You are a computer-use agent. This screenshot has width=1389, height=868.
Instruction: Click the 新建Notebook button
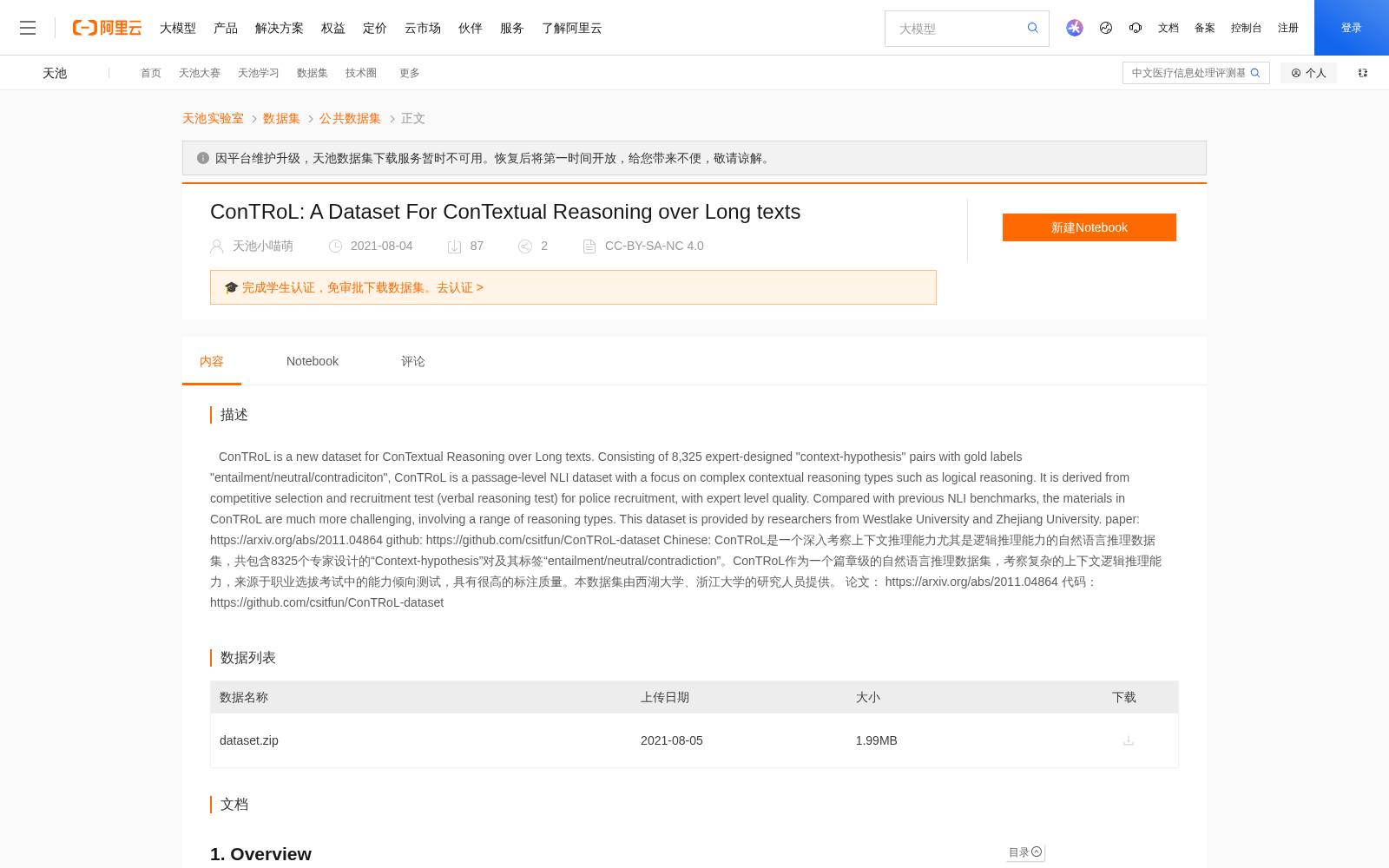(1089, 227)
